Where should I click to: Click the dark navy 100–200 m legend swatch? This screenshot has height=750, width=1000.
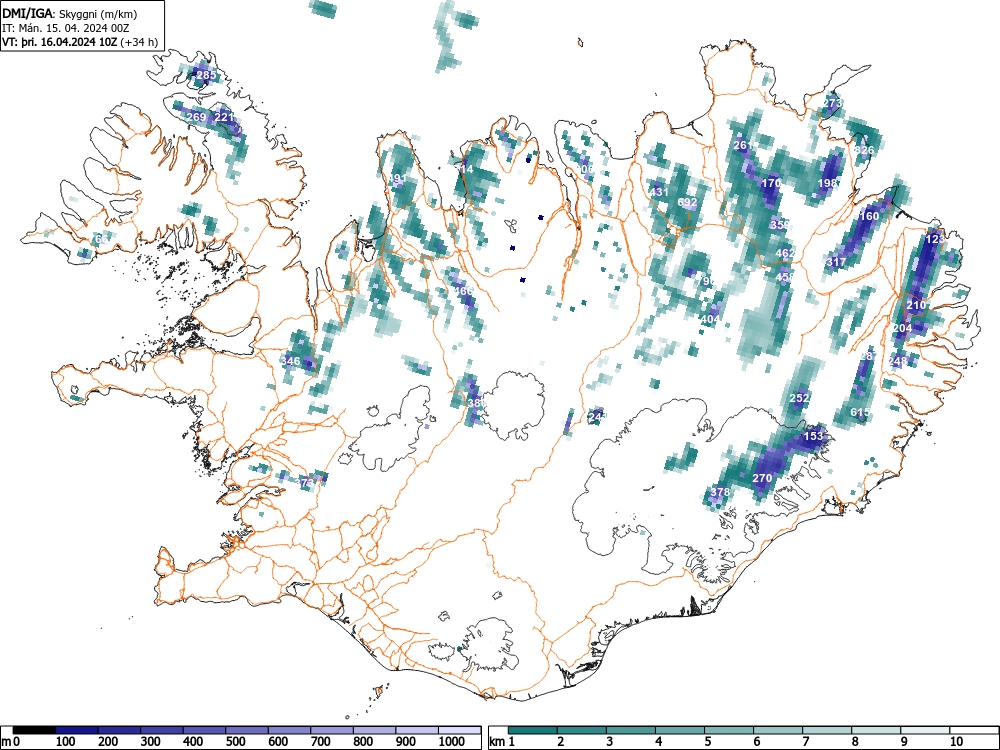point(77,730)
